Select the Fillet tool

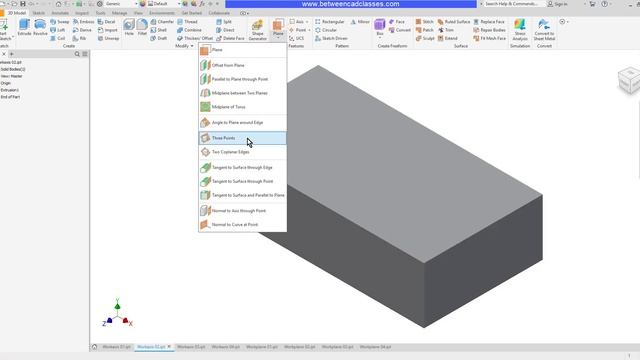(x=142, y=28)
